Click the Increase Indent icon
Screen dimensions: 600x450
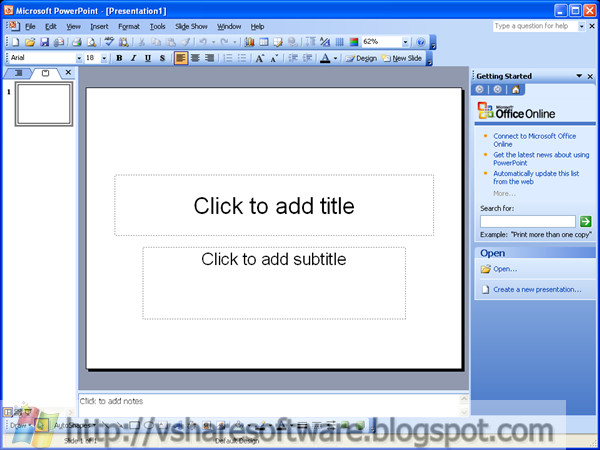[307, 58]
